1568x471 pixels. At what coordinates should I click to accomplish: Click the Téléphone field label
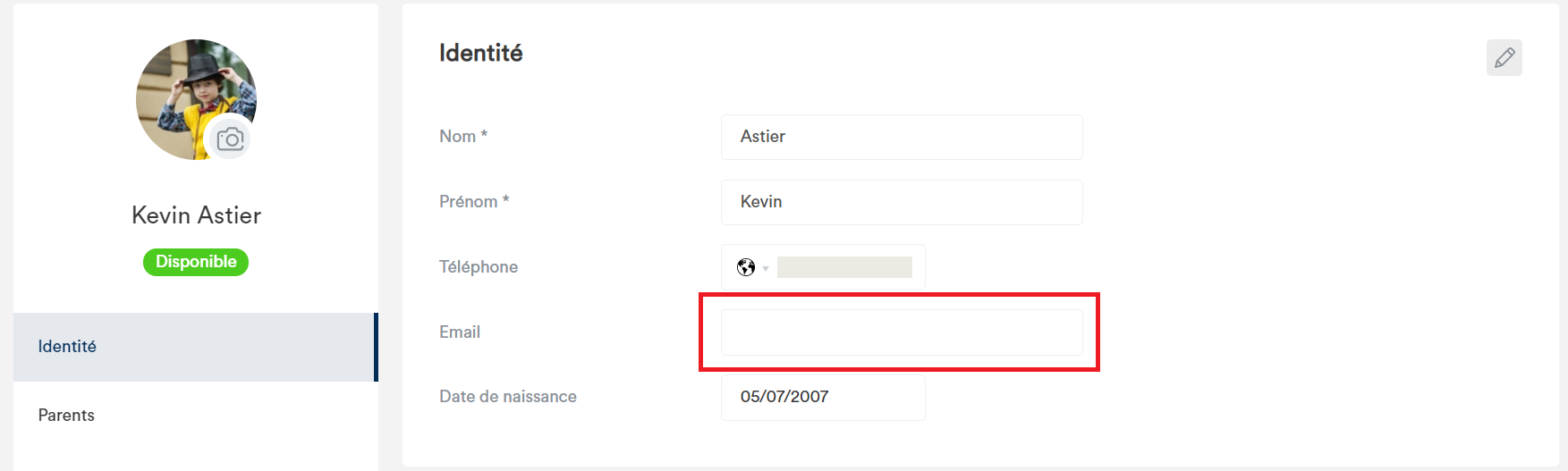[x=479, y=267]
